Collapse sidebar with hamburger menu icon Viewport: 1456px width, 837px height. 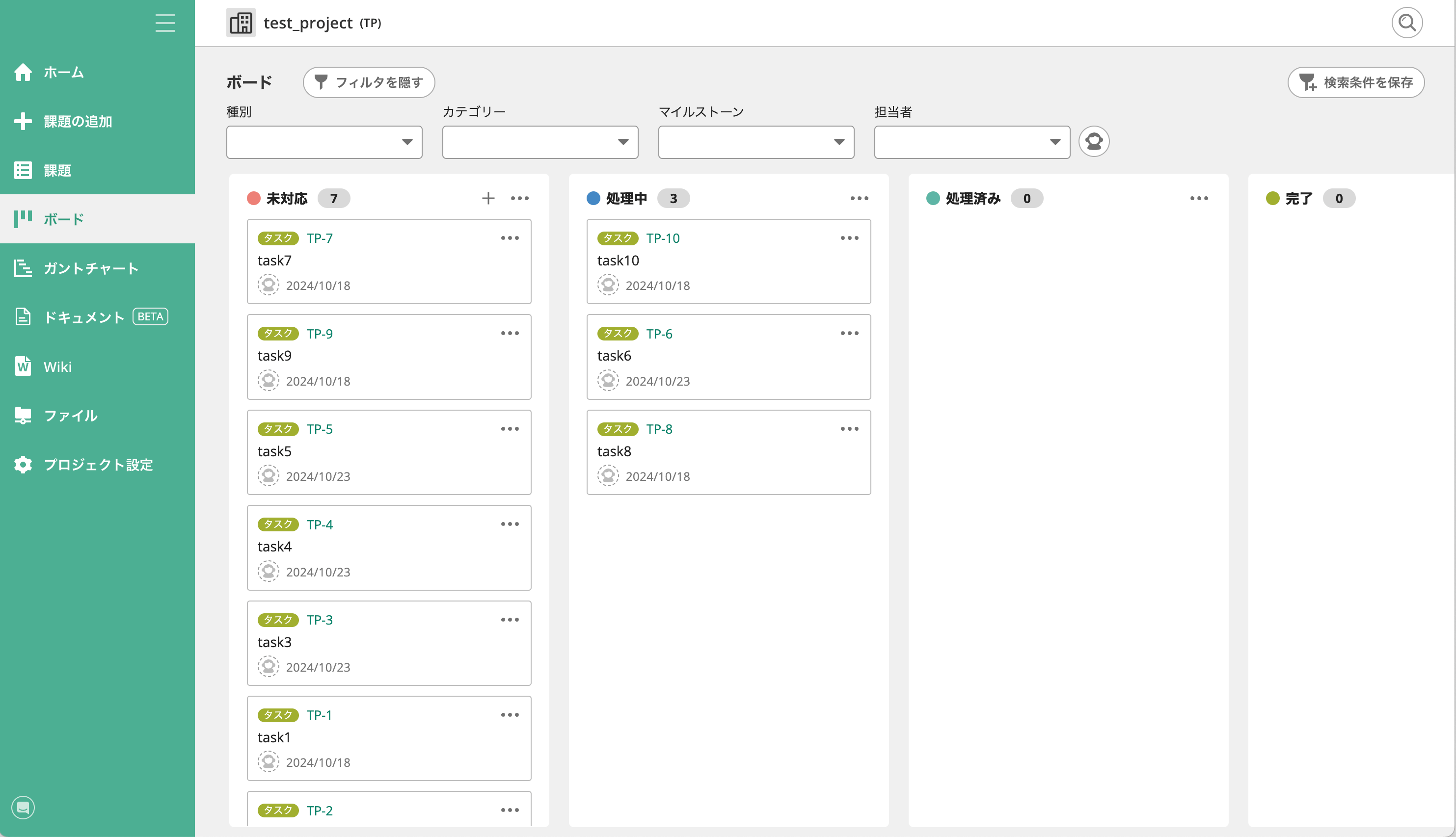point(165,23)
